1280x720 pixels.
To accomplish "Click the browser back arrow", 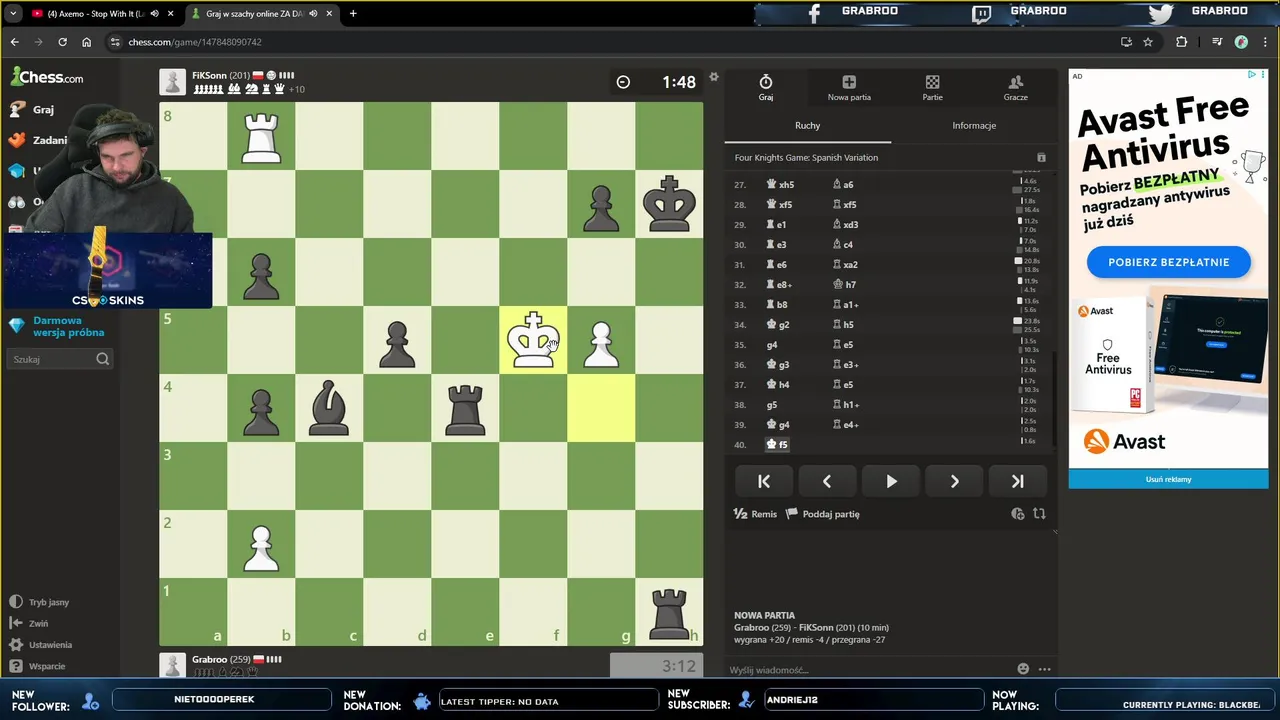I will [14, 42].
